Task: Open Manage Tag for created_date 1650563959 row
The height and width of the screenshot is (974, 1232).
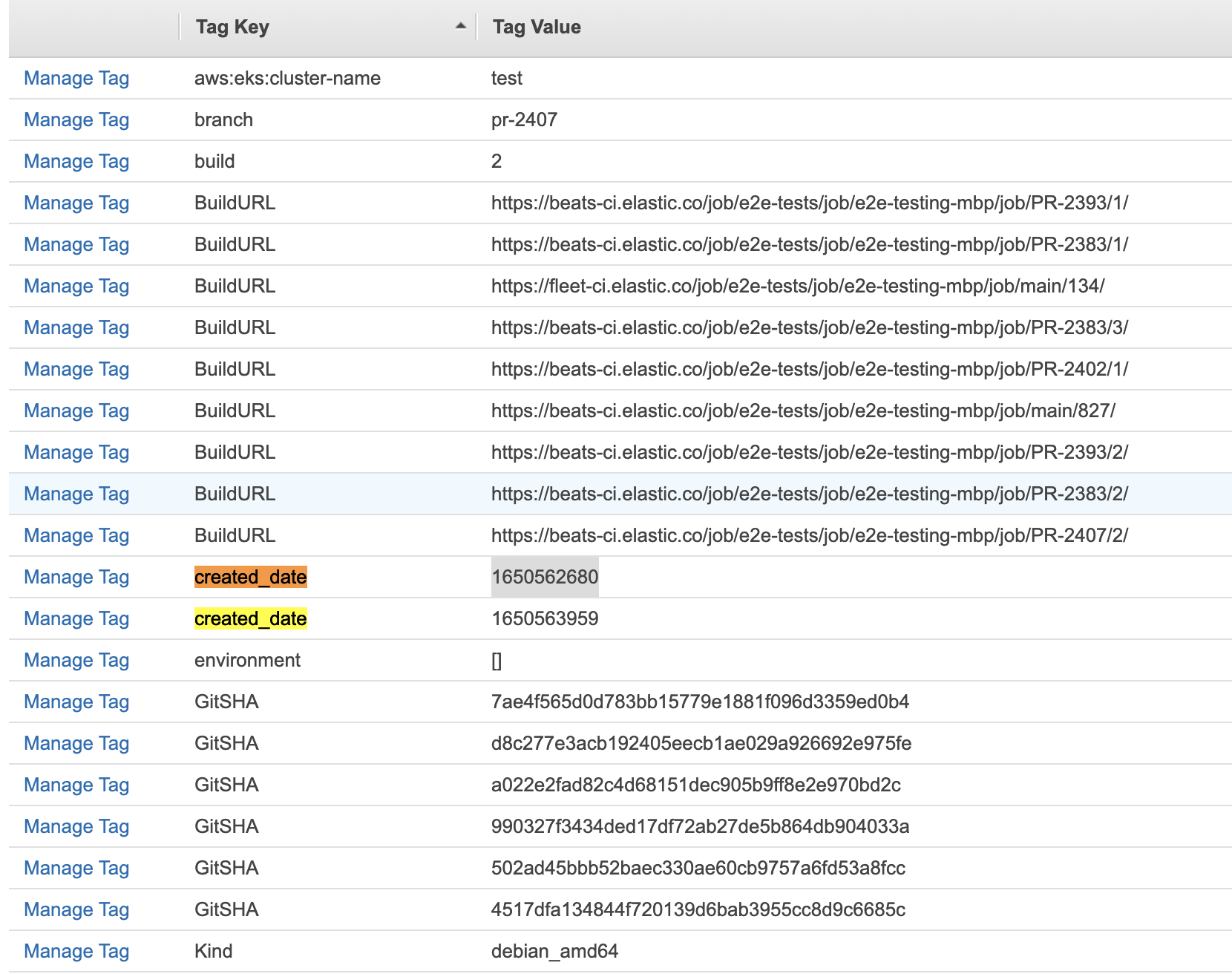Action: 76,618
